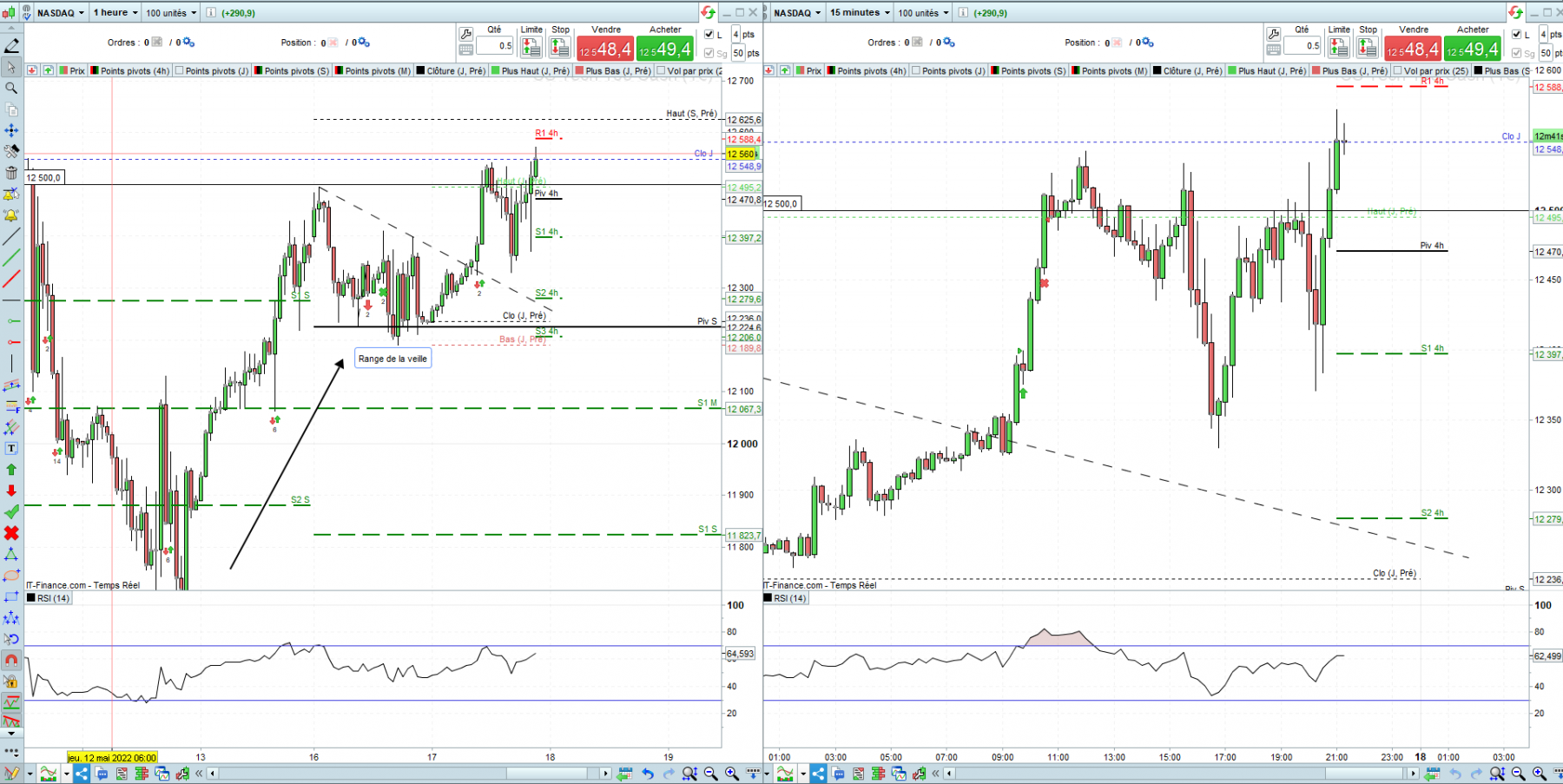The image size is (1563, 784).
Task: Pick the red line drawing tool
Action: 11,279
